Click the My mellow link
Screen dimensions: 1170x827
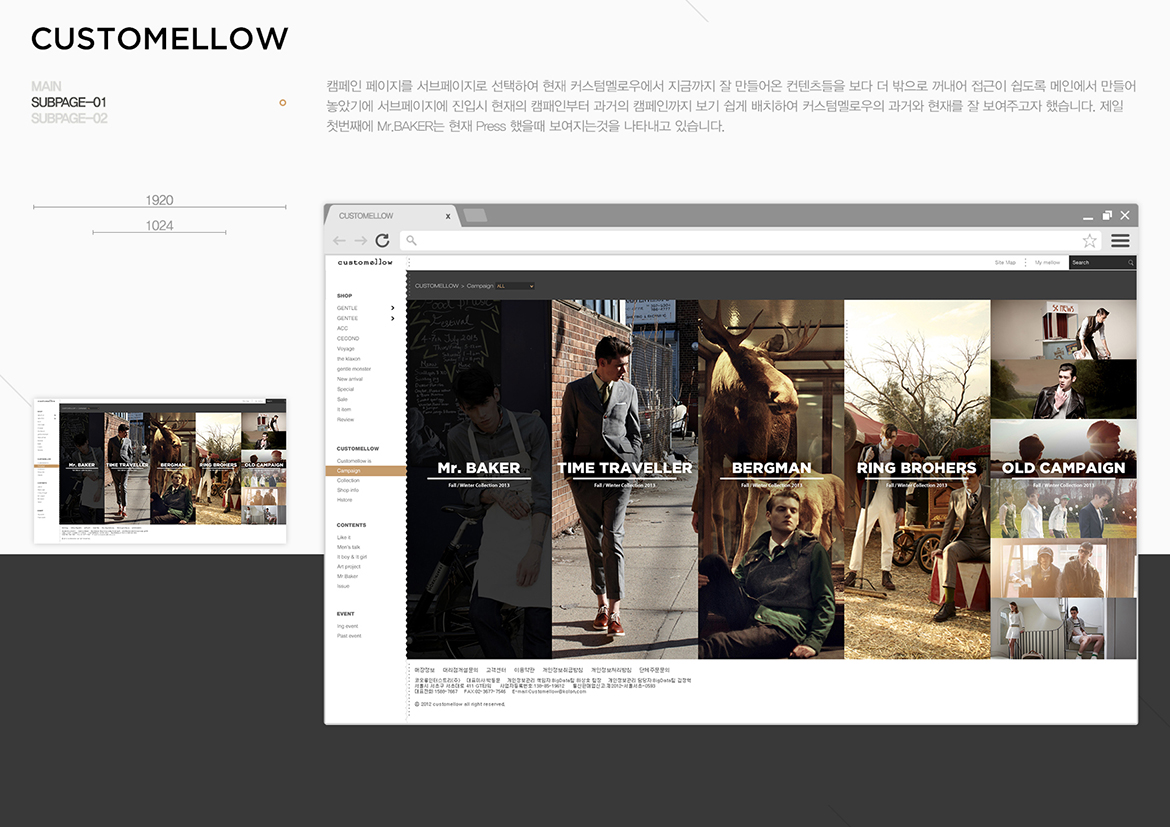[x=1048, y=263]
